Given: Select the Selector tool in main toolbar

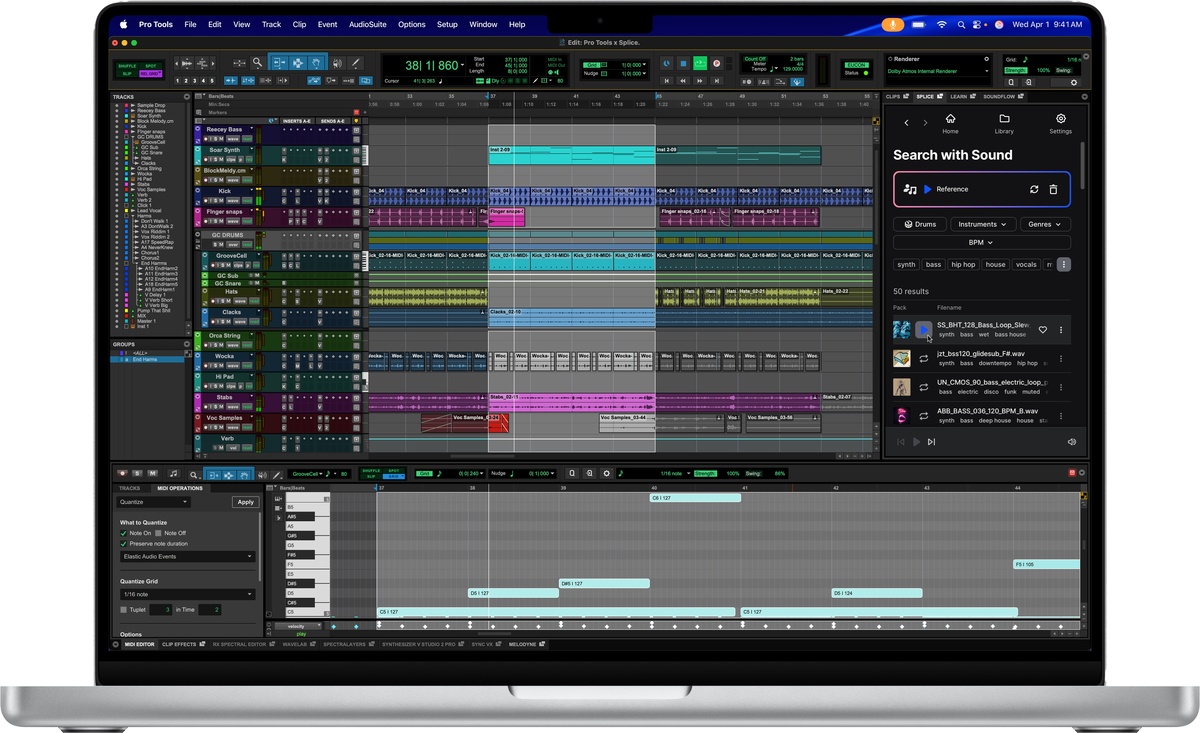Looking at the screenshot, I should pyautogui.click(x=298, y=62).
